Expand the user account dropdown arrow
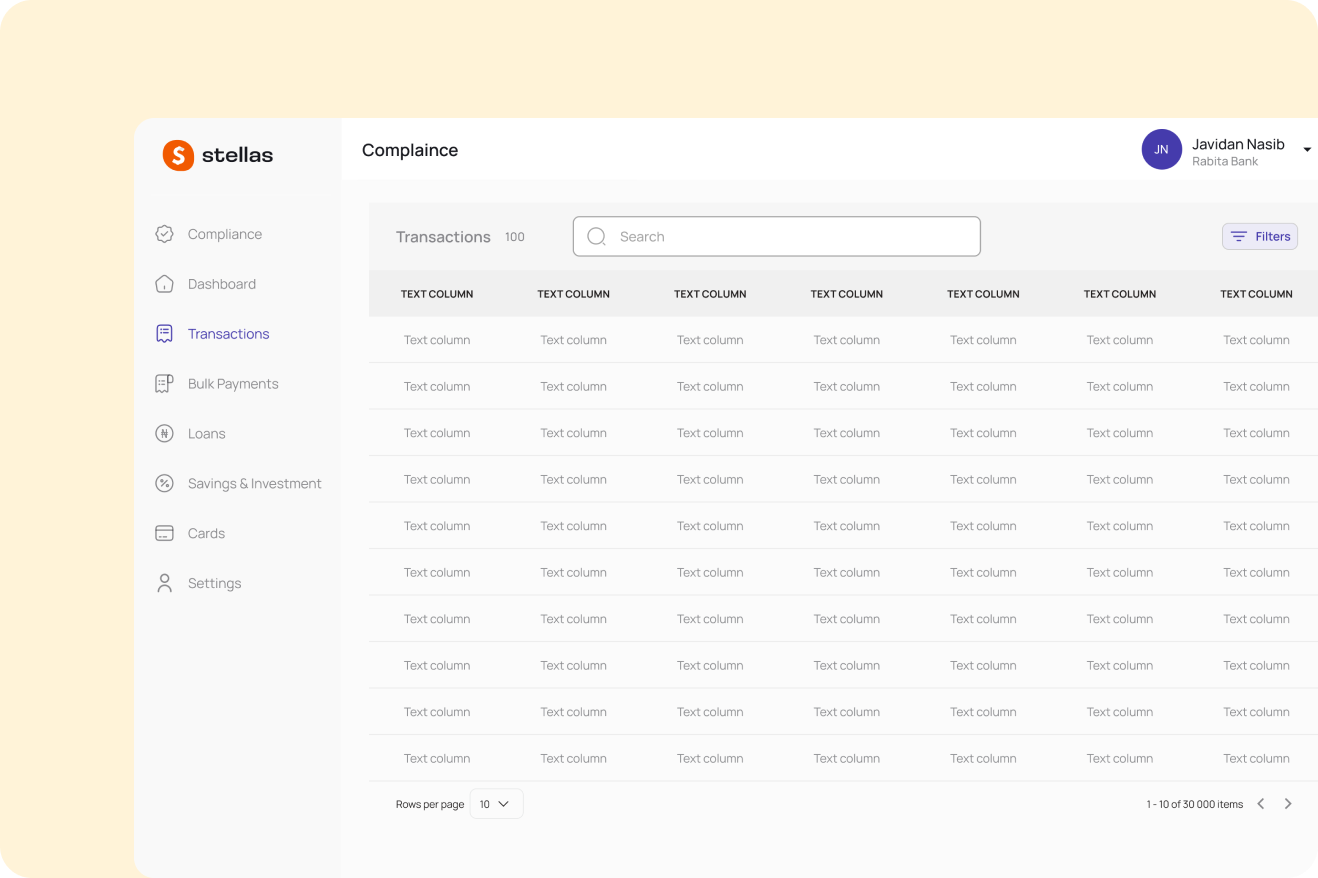 (x=1307, y=150)
